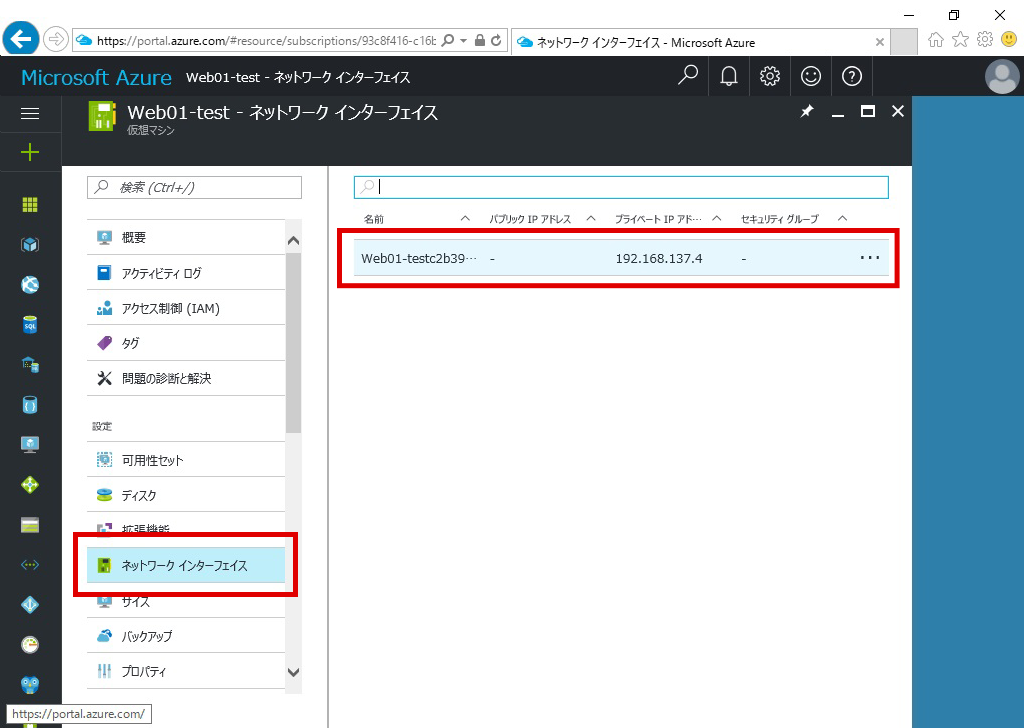Open the 概要 menu item
The image size is (1024, 728).
tap(186, 238)
